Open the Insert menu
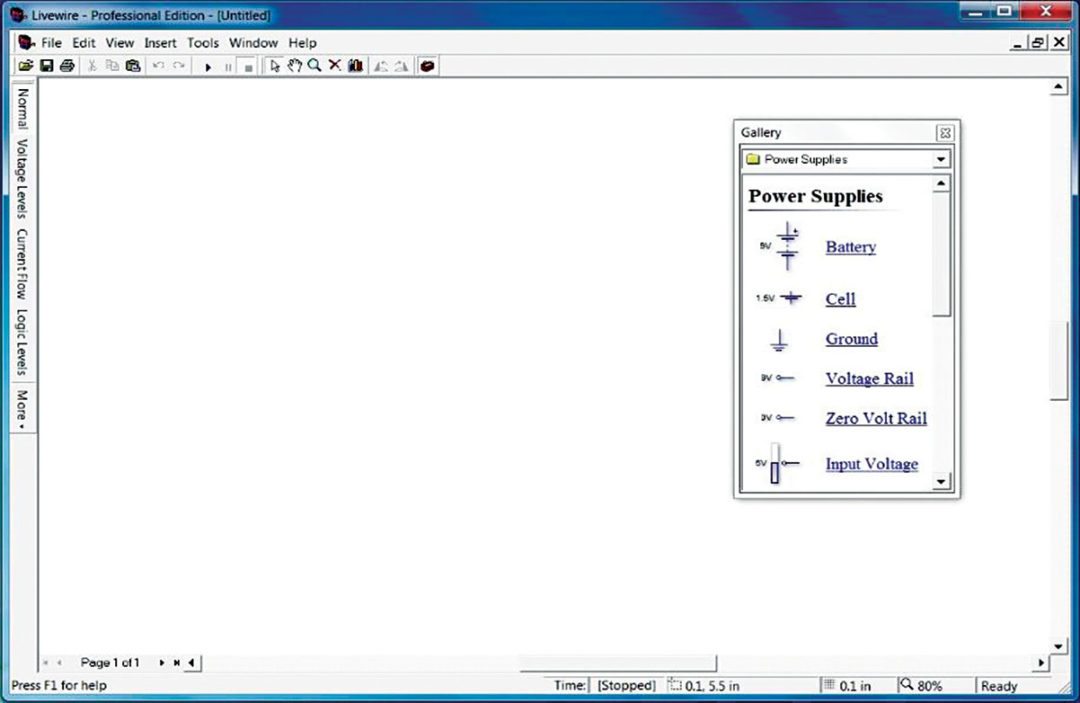 pos(160,43)
